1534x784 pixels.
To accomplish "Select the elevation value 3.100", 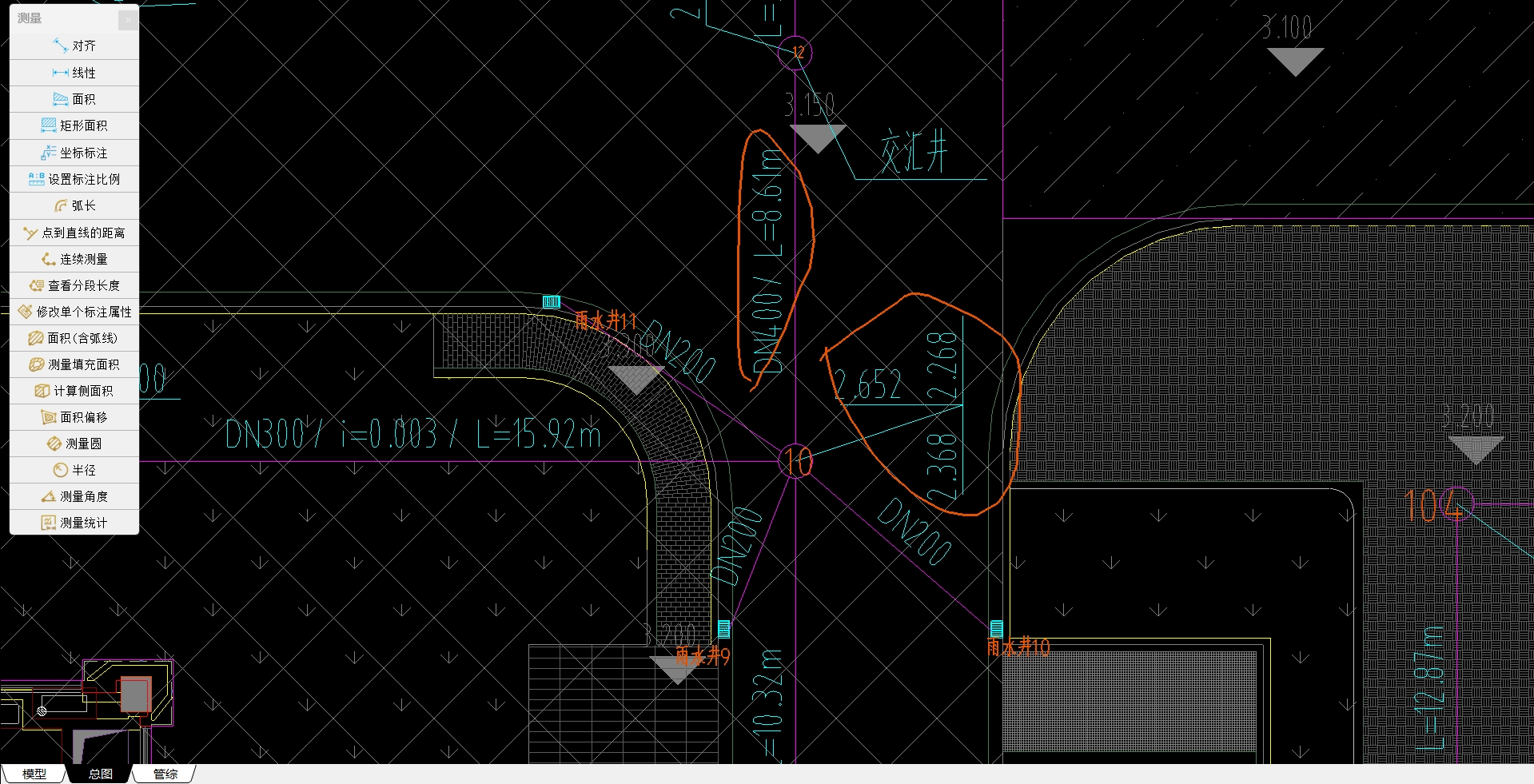I will (x=1286, y=28).
